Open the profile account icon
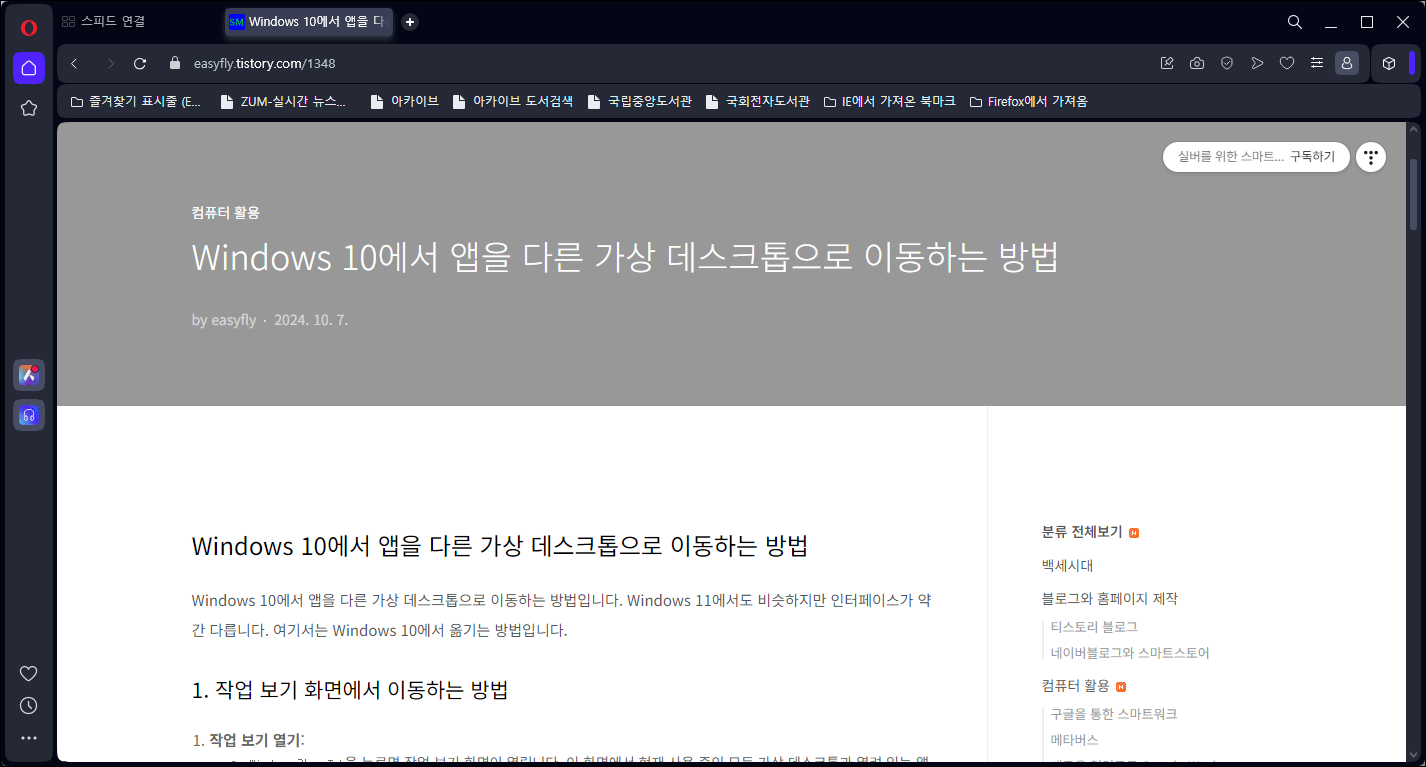The width and height of the screenshot is (1426, 767). [x=1347, y=63]
